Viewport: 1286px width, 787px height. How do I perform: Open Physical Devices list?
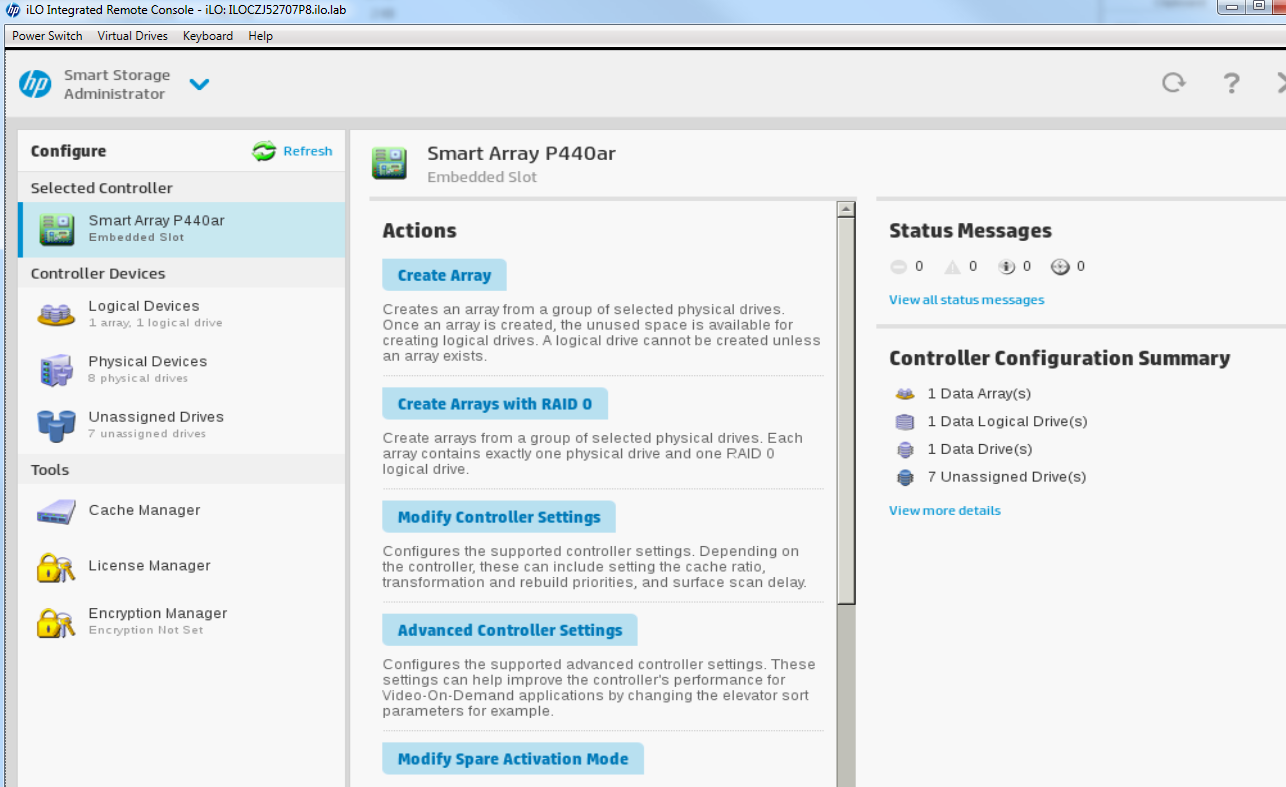click(182, 369)
